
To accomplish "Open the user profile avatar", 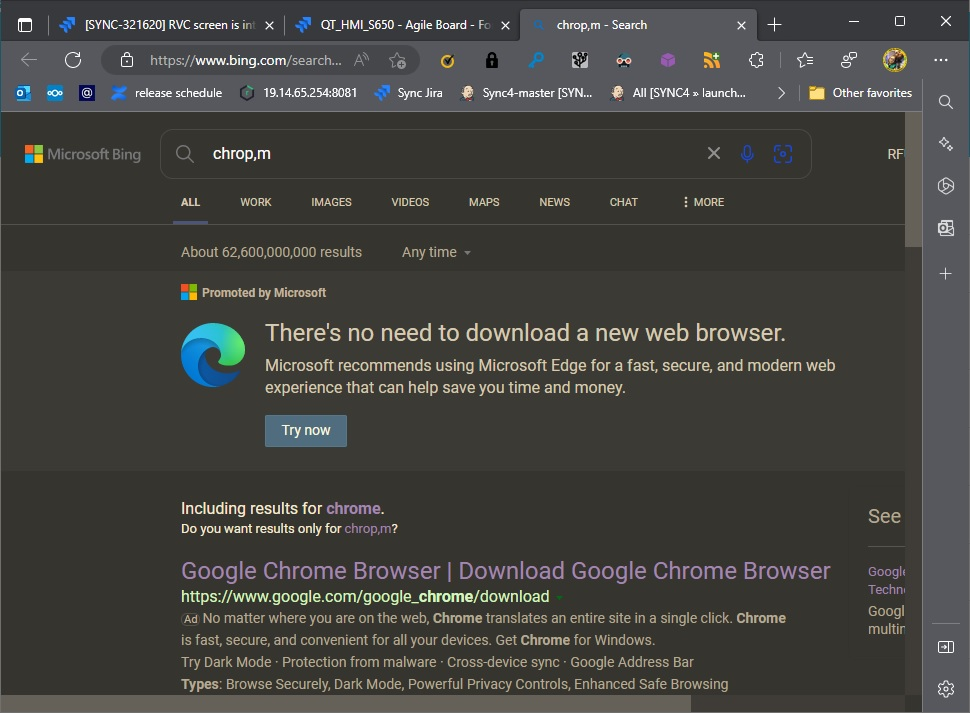I will [x=895, y=60].
